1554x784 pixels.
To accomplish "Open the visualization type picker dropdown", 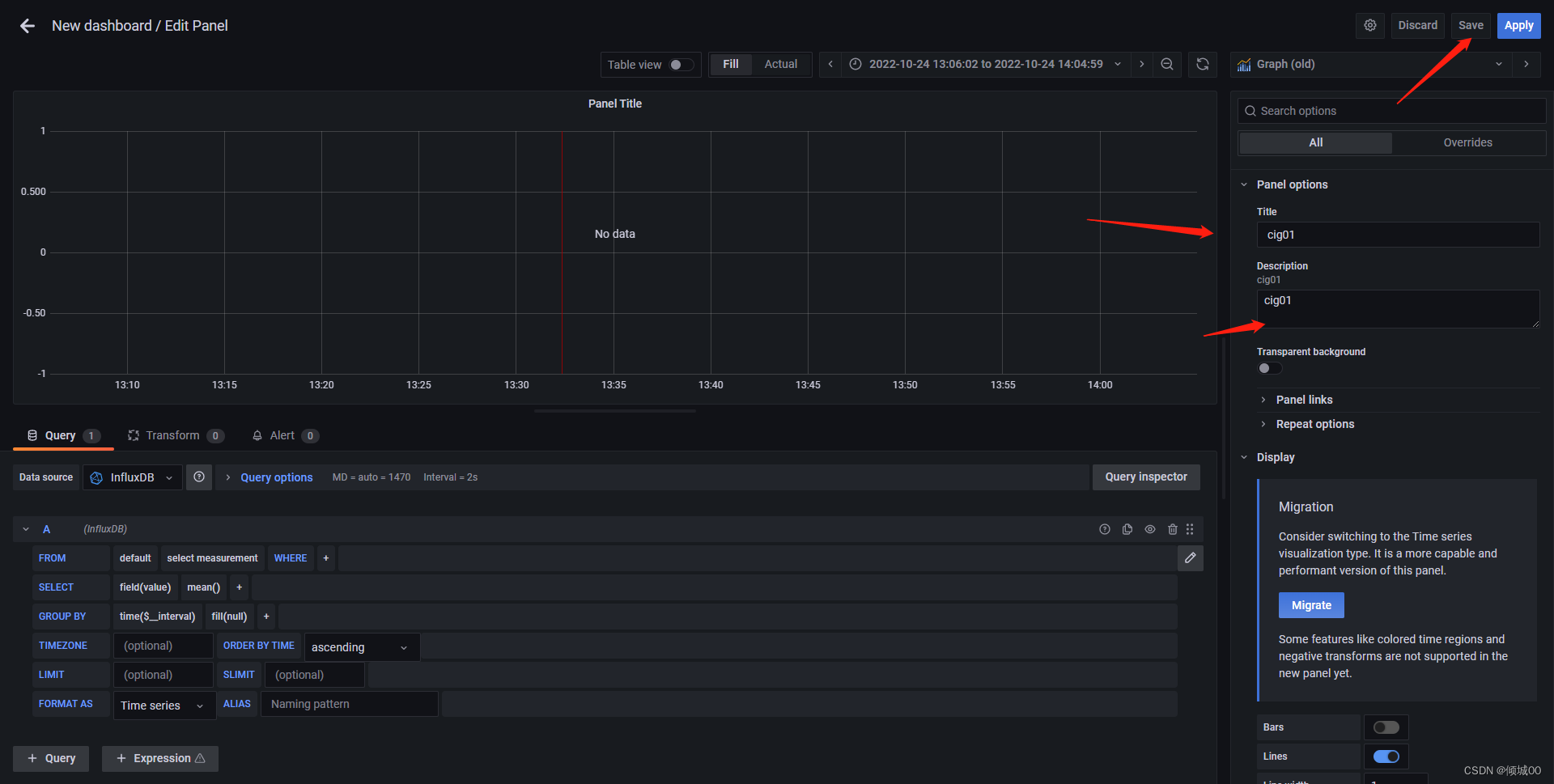I will (x=1372, y=64).
